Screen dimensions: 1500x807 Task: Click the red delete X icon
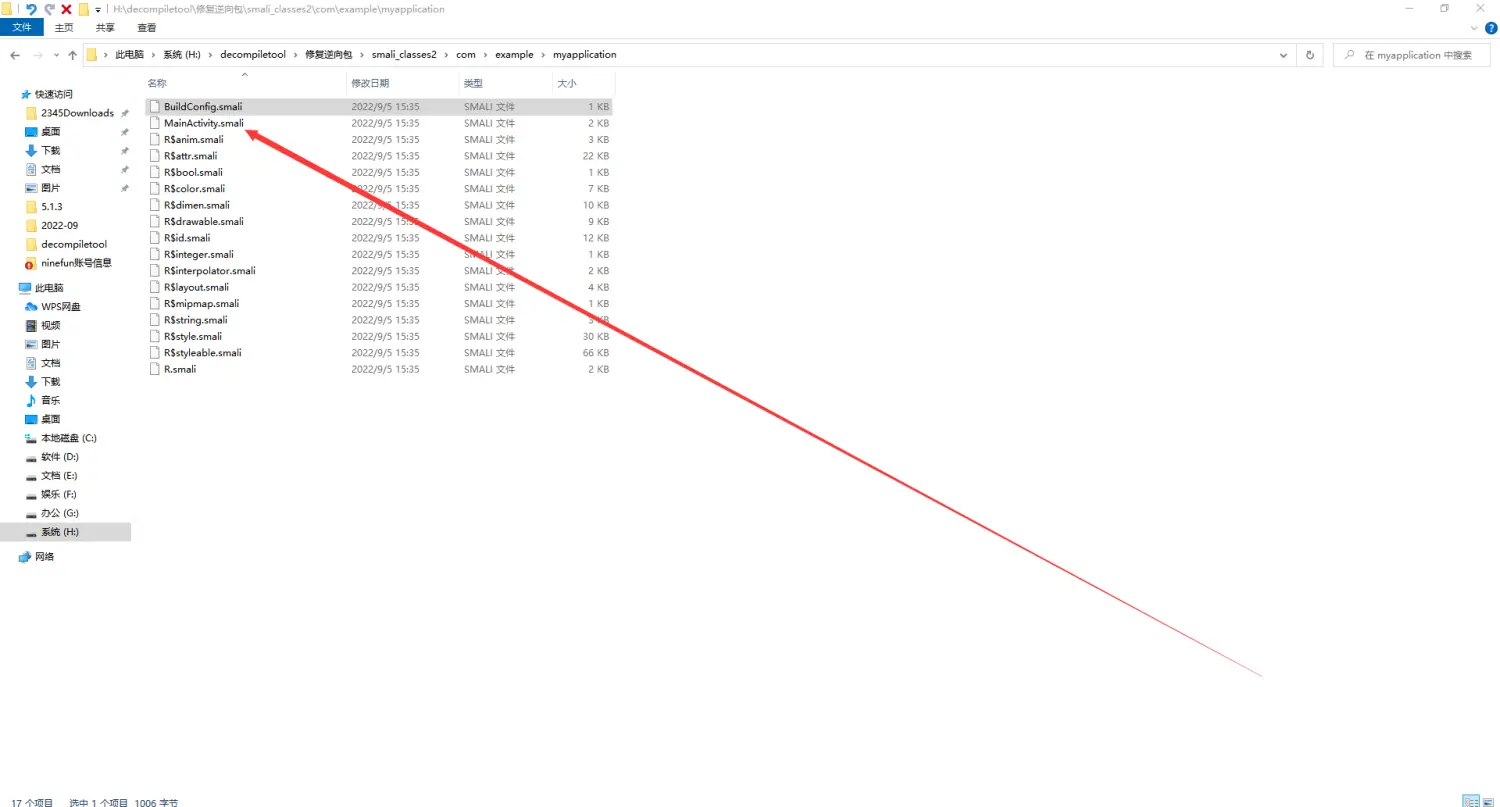coord(66,9)
